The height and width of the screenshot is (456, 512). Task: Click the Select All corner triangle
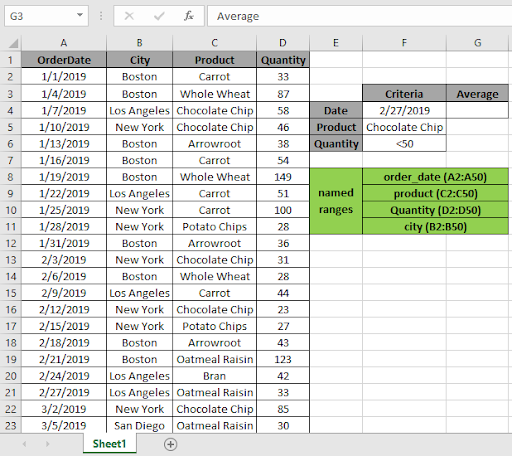point(13,43)
